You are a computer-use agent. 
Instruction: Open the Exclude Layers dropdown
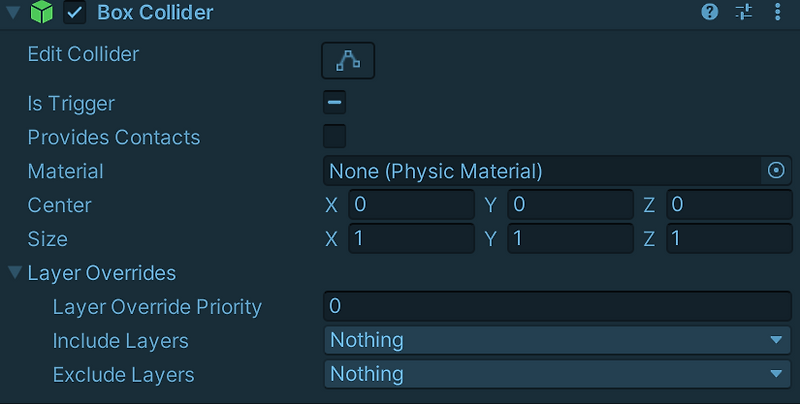pos(557,374)
